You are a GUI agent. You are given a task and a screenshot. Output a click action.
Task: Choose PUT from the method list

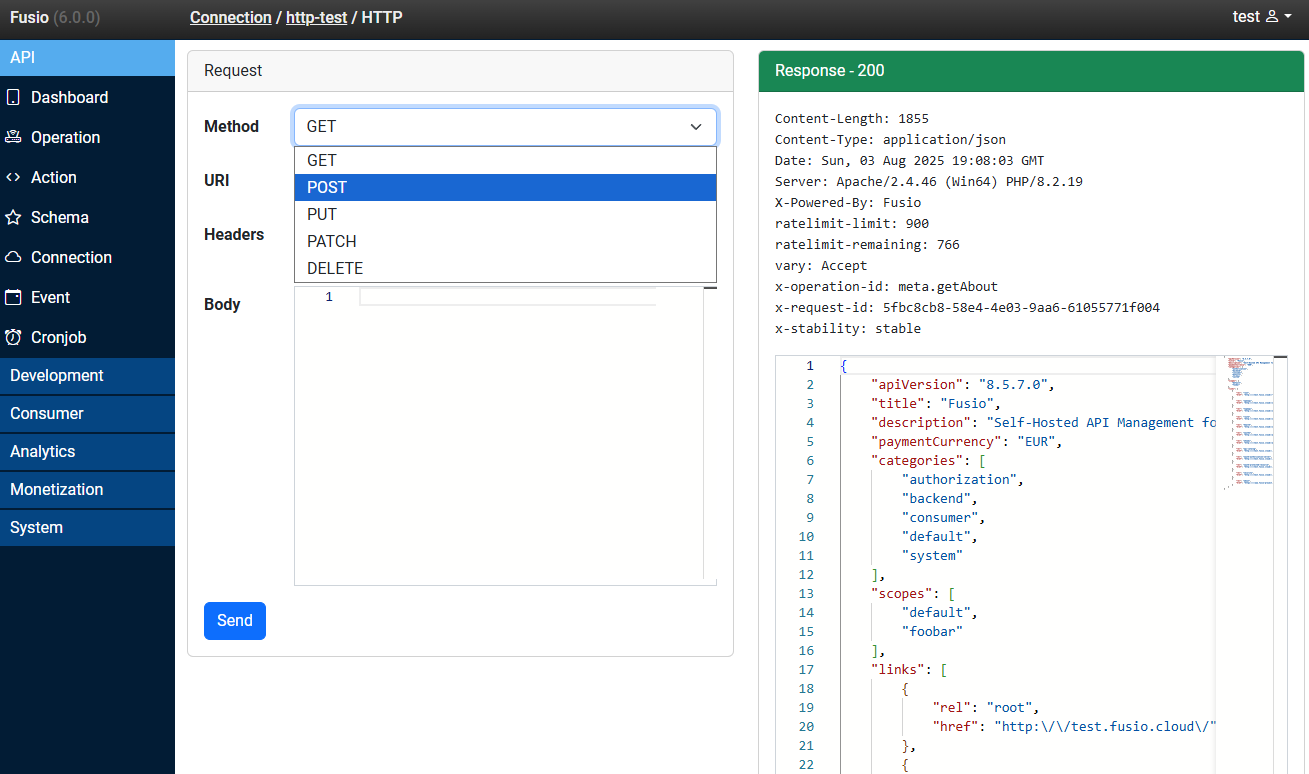click(505, 214)
